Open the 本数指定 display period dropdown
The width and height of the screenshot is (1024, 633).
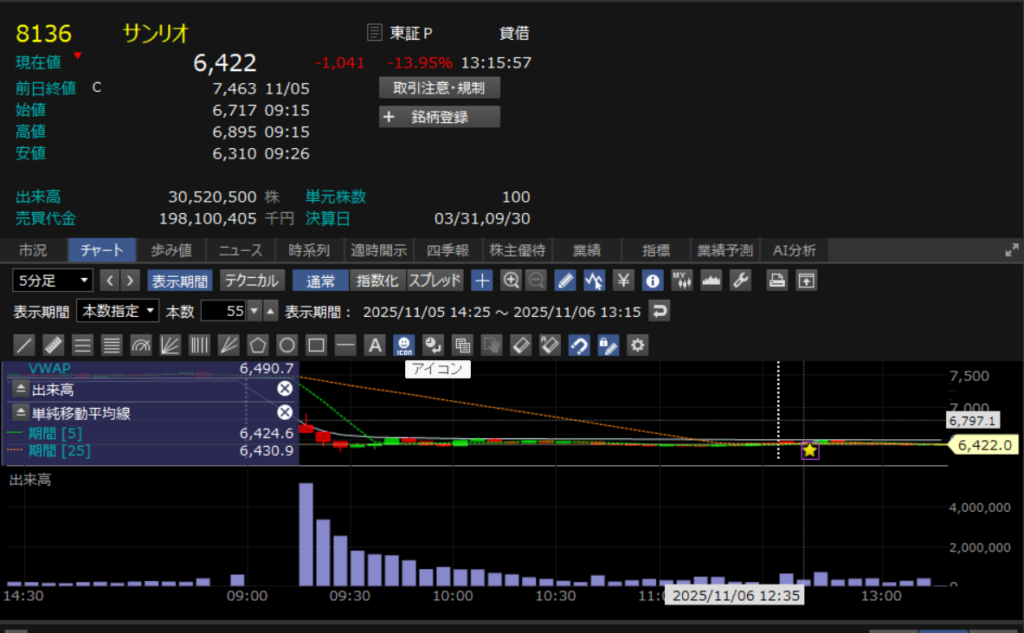(118, 311)
